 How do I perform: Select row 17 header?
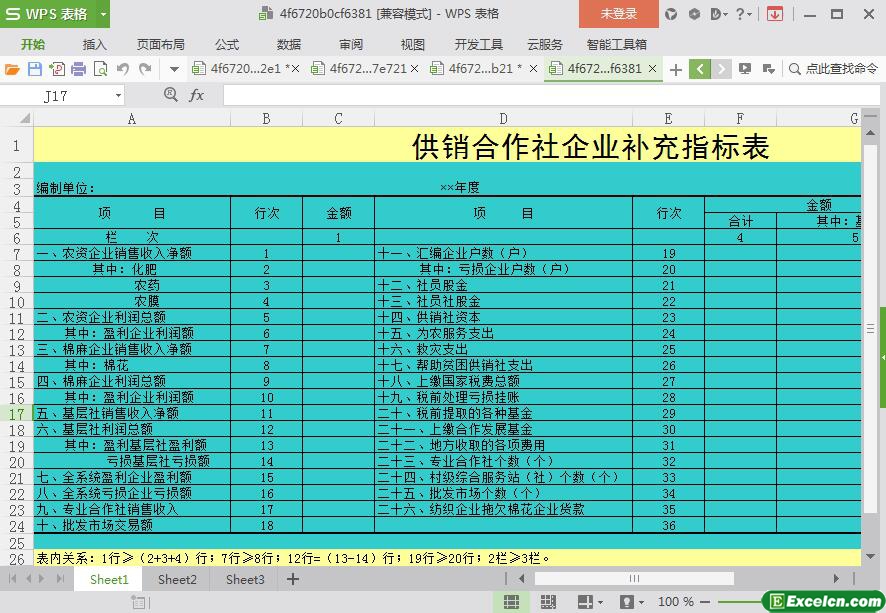pyautogui.click(x=16, y=414)
